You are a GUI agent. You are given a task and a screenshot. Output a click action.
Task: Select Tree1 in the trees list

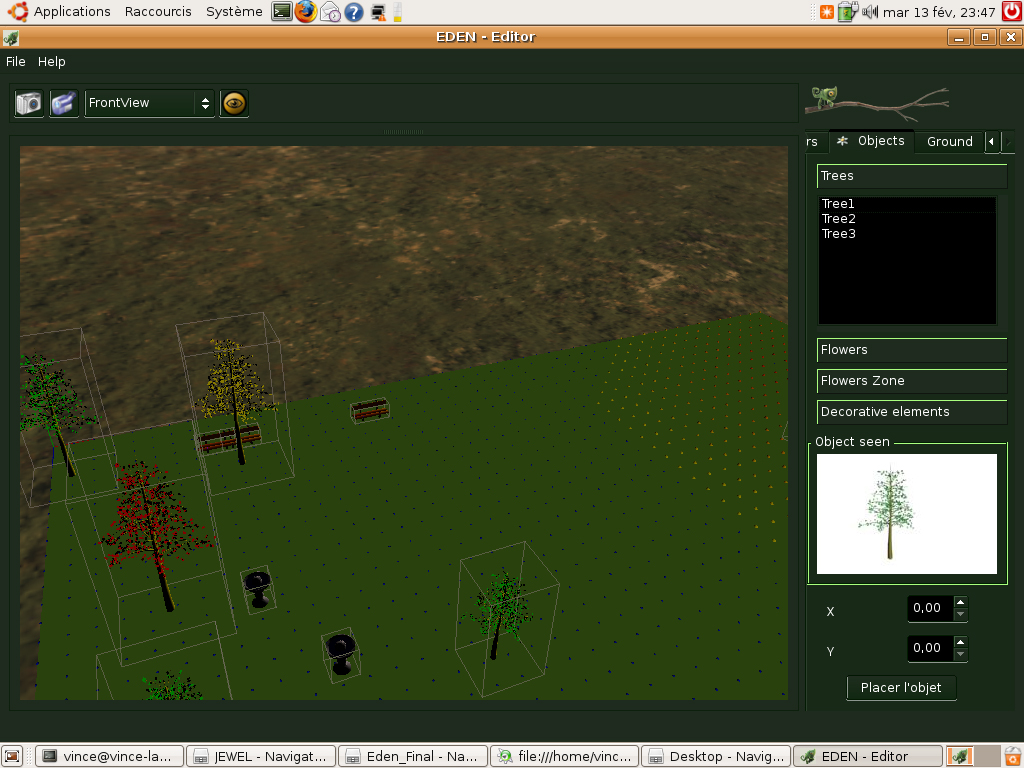[x=907, y=204]
